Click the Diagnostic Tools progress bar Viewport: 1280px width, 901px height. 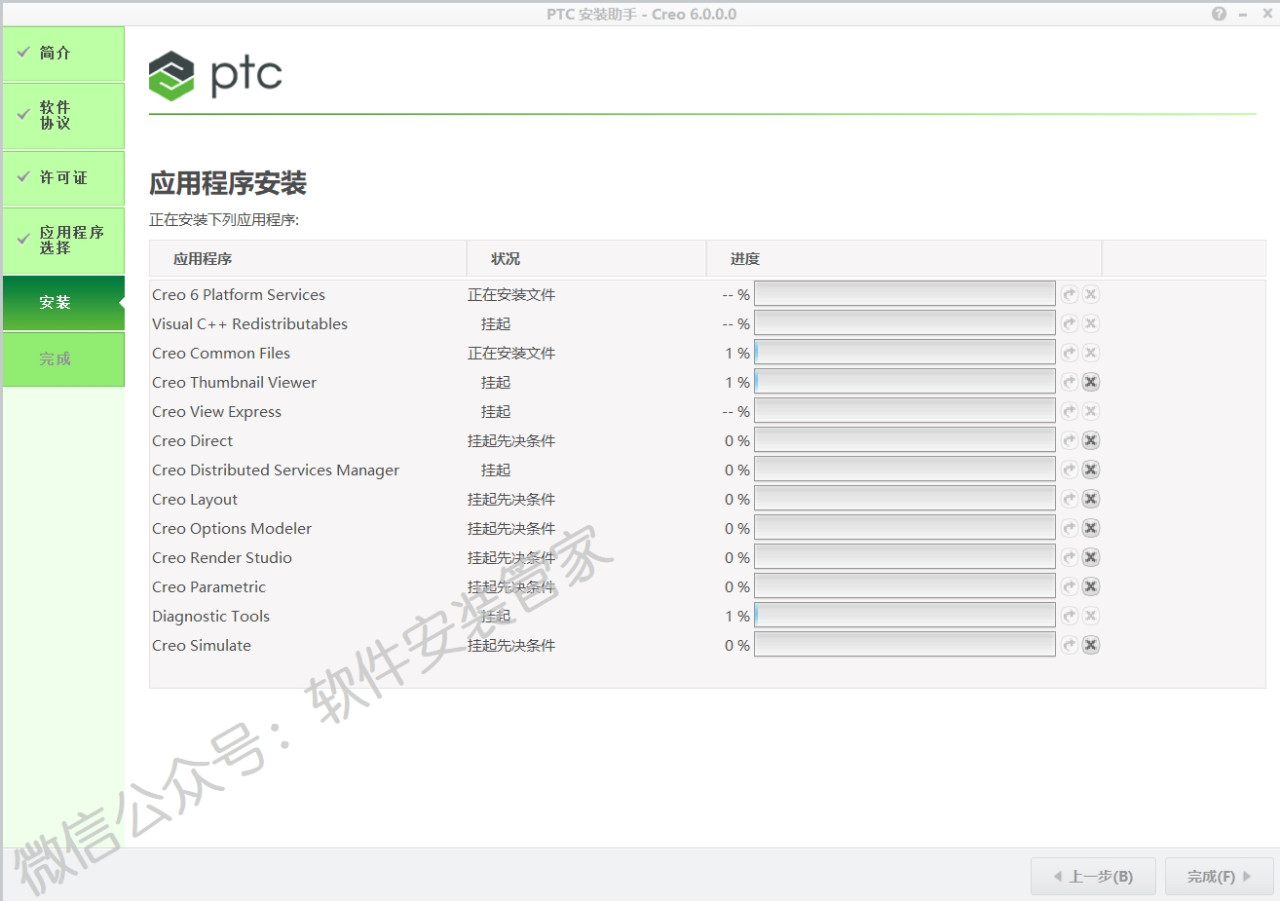(905, 616)
